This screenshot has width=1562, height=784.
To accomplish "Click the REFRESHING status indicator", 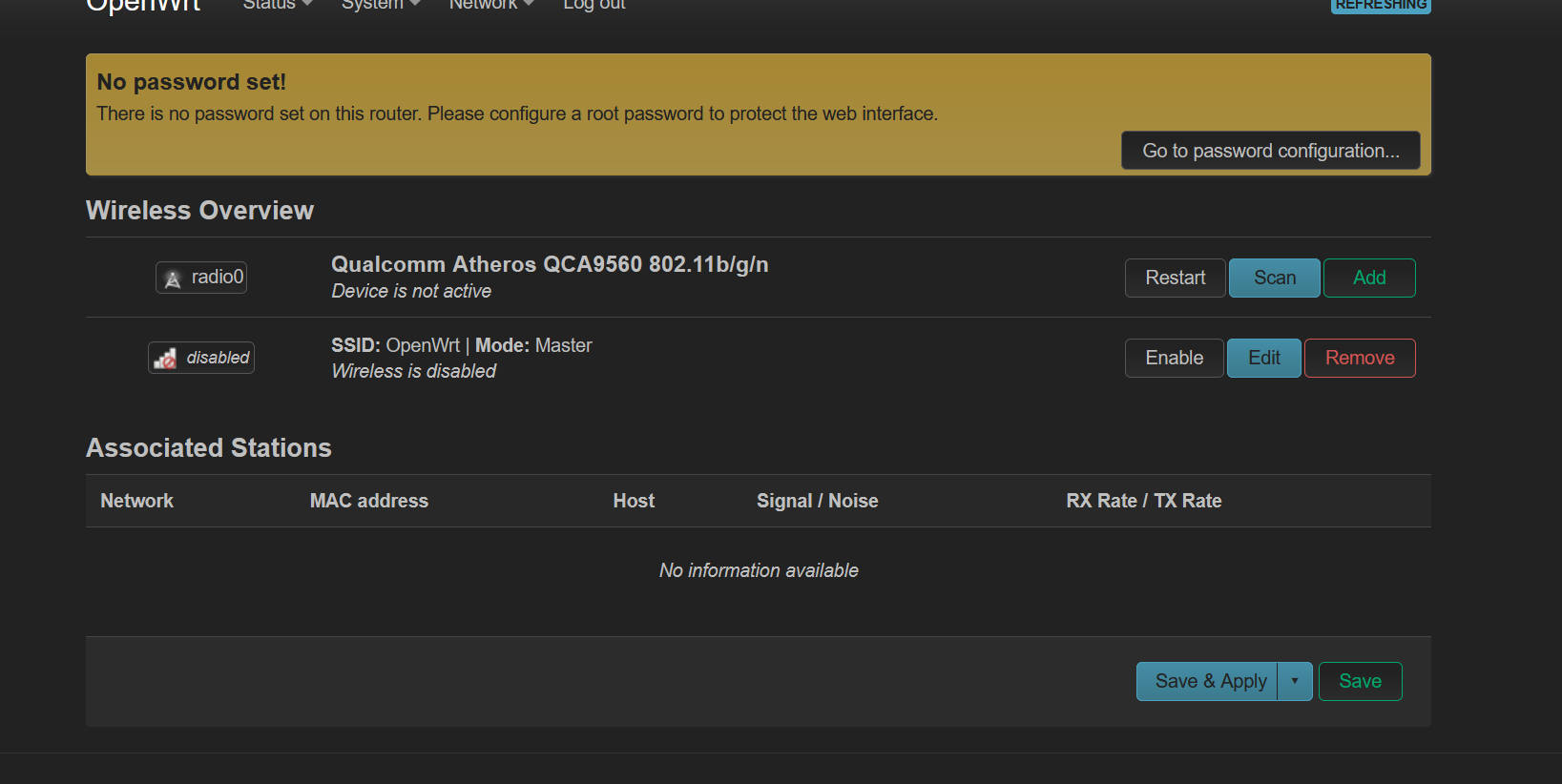I will coord(1381,6).
